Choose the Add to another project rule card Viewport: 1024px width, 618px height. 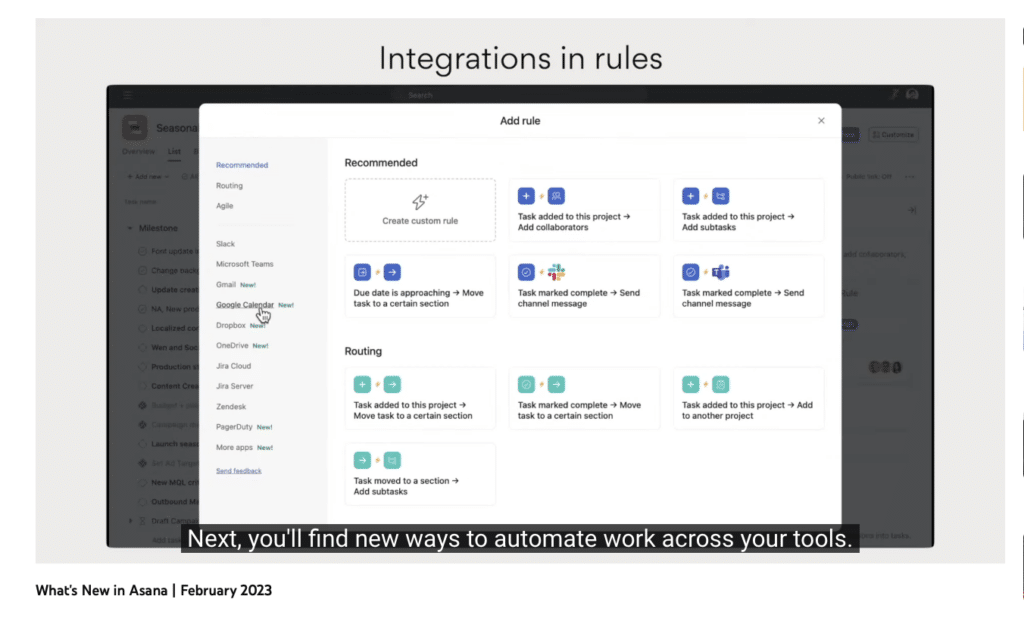click(x=748, y=398)
